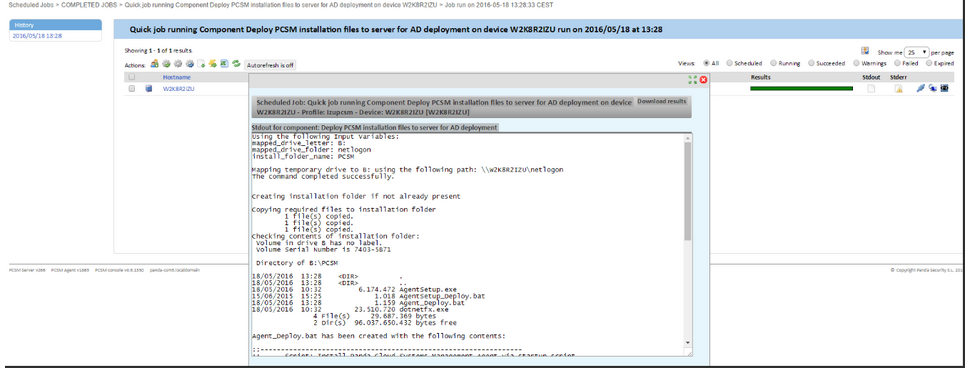The image size is (968, 370).
Task: Click the people-group icon in Actions
Action: pyautogui.click(x=154, y=64)
